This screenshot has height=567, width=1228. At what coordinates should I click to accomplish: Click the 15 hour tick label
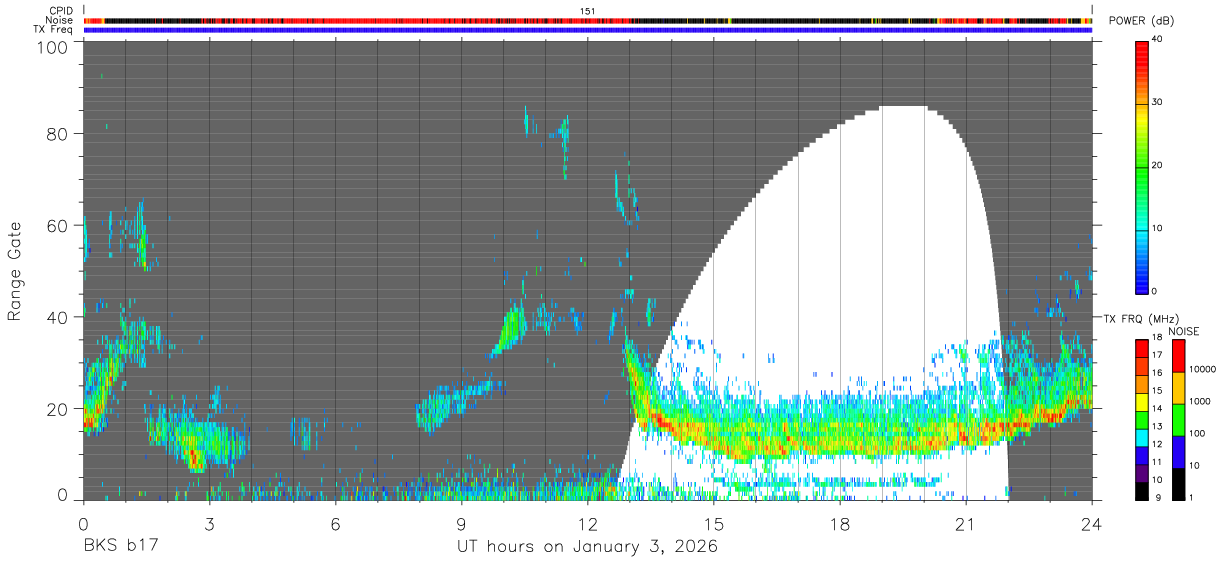[714, 523]
